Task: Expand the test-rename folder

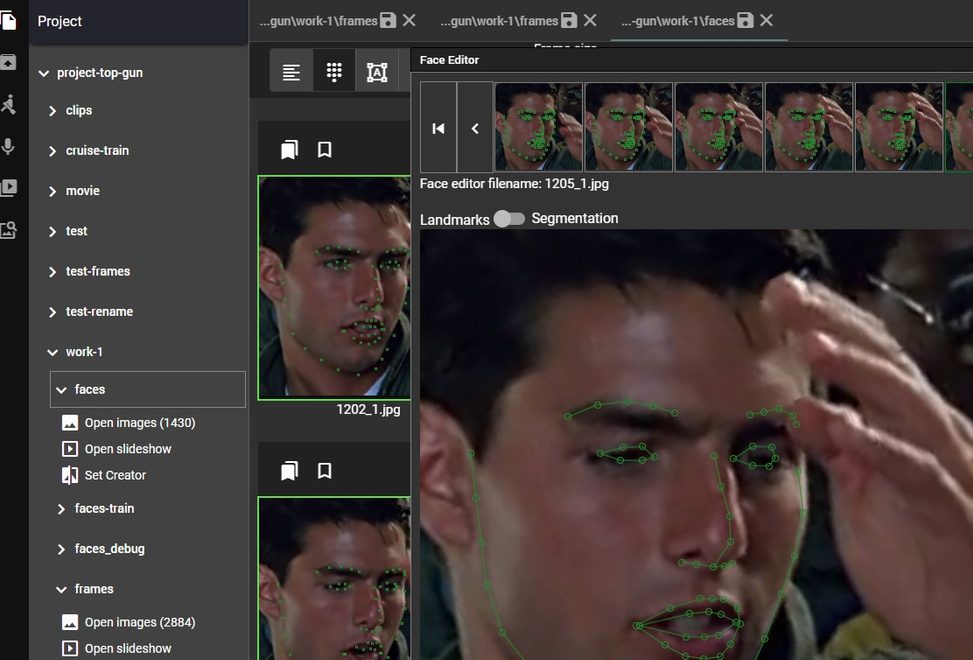Action: pos(52,313)
